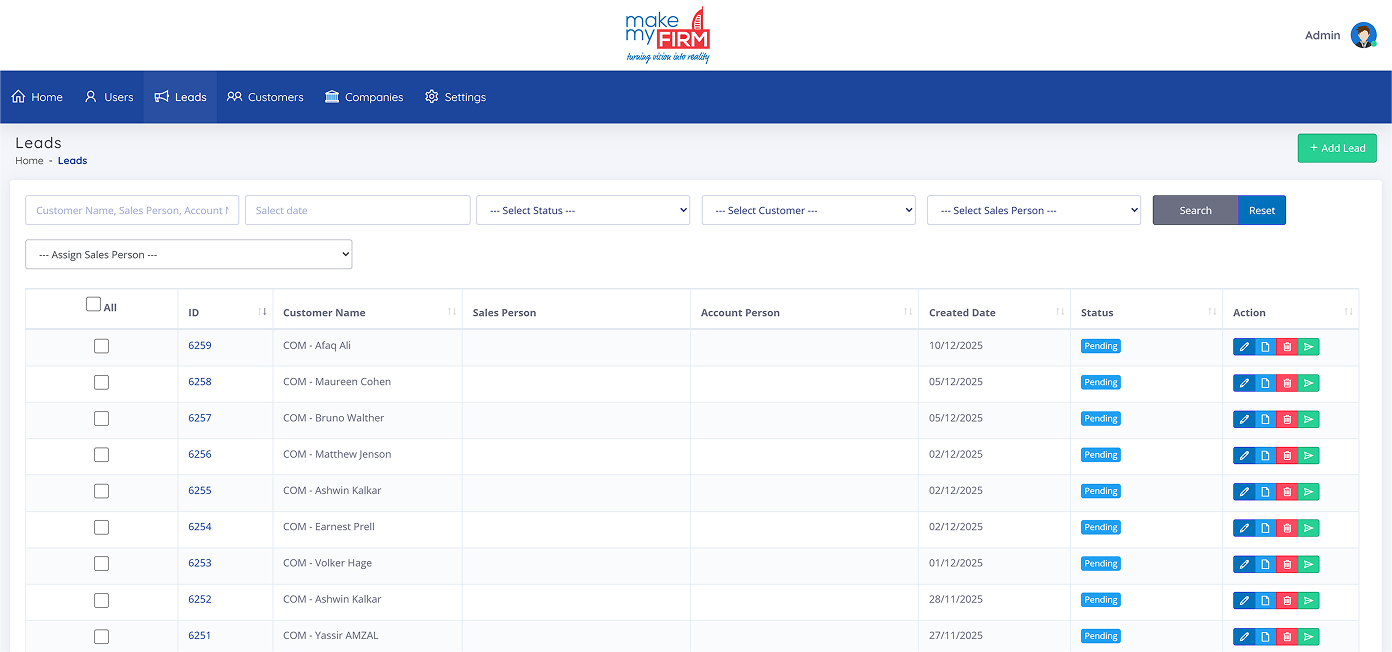
Task: Click the Admin avatar picture
Action: pos(1364,34)
